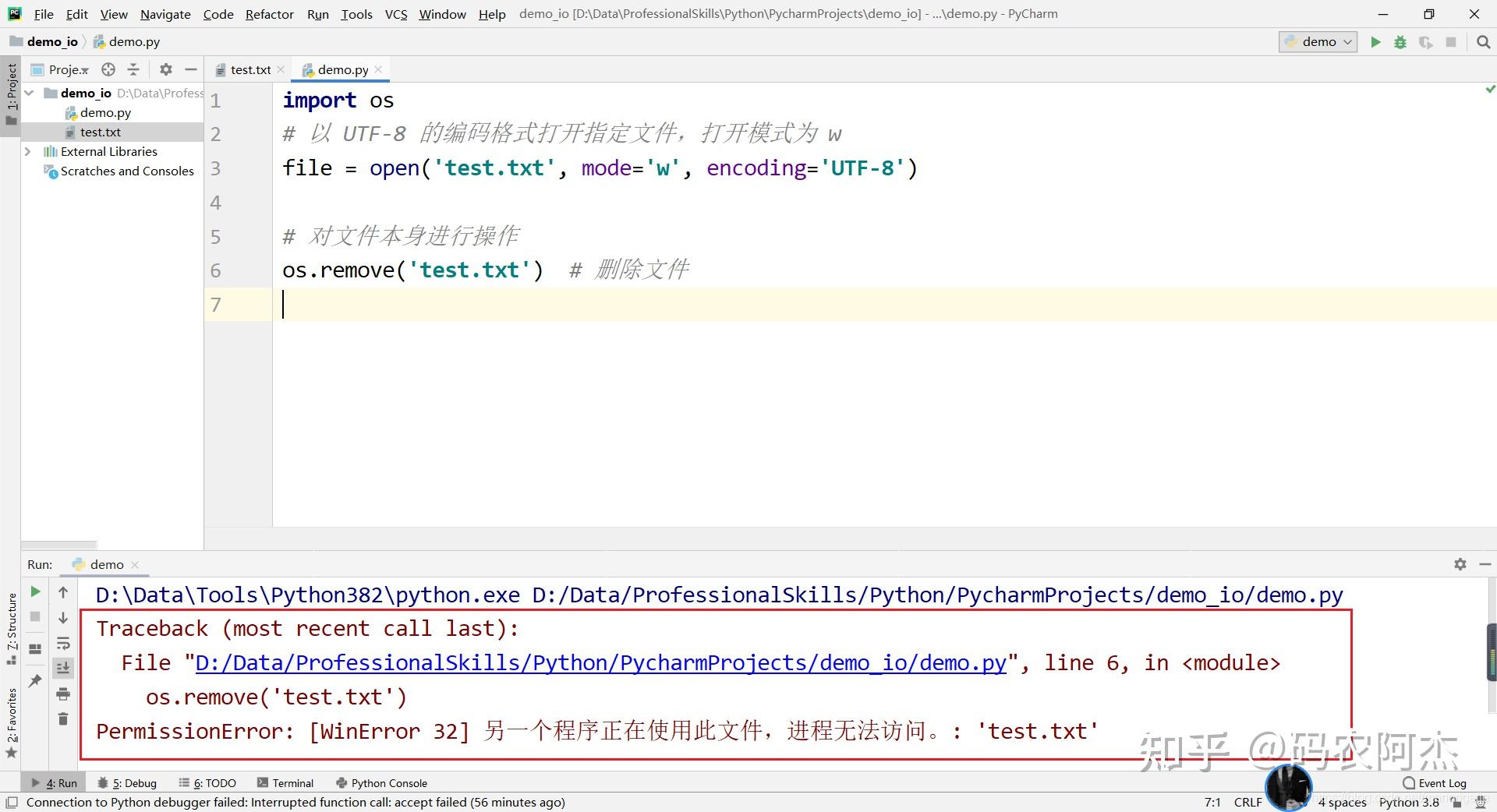Toggle the tool window quick access icon in status bar corner
Viewport: 1497px width, 812px height.
pyautogui.click(x=12, y=802)
